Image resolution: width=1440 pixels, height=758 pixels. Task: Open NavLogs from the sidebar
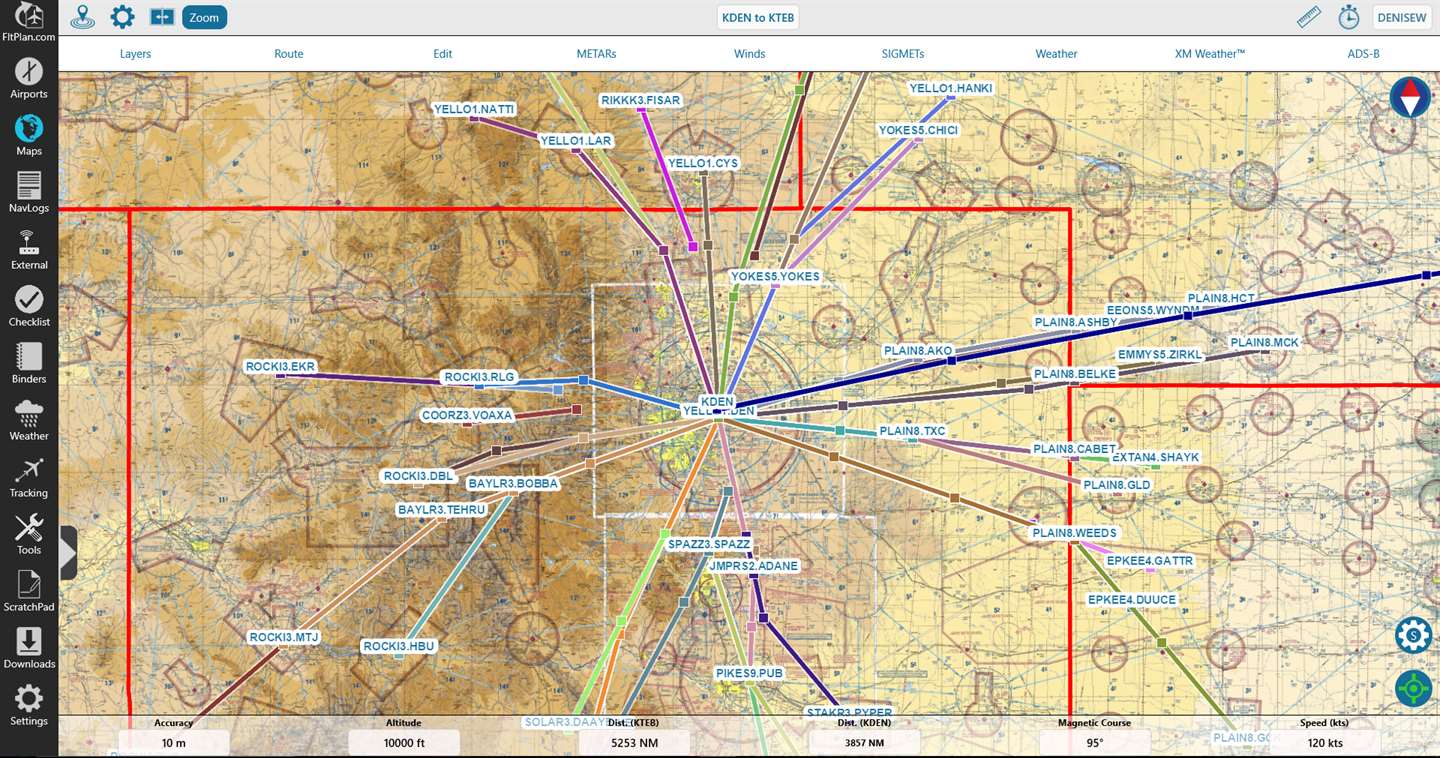coord(29,192)
